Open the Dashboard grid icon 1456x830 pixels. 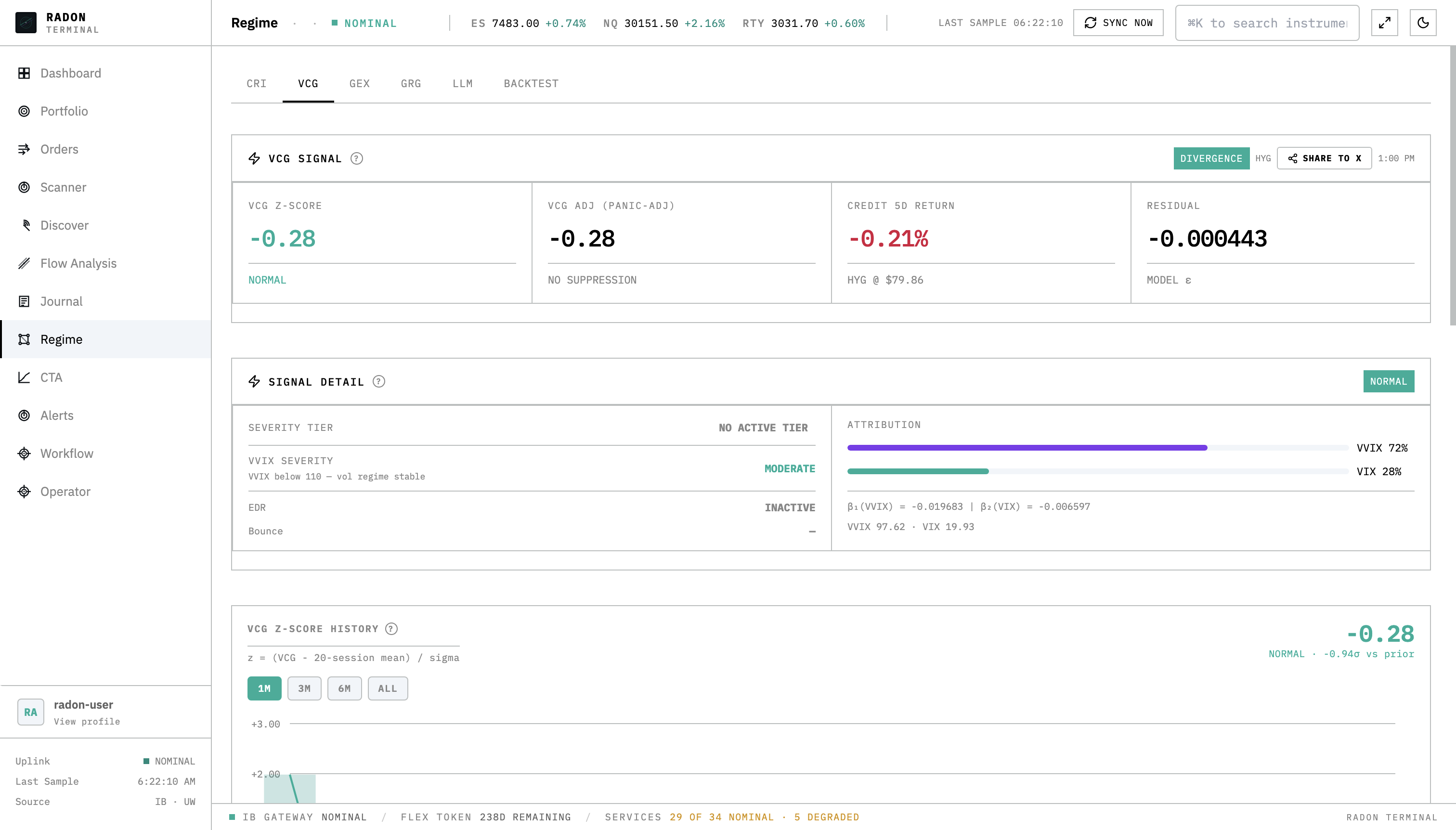tap(24, 73)
